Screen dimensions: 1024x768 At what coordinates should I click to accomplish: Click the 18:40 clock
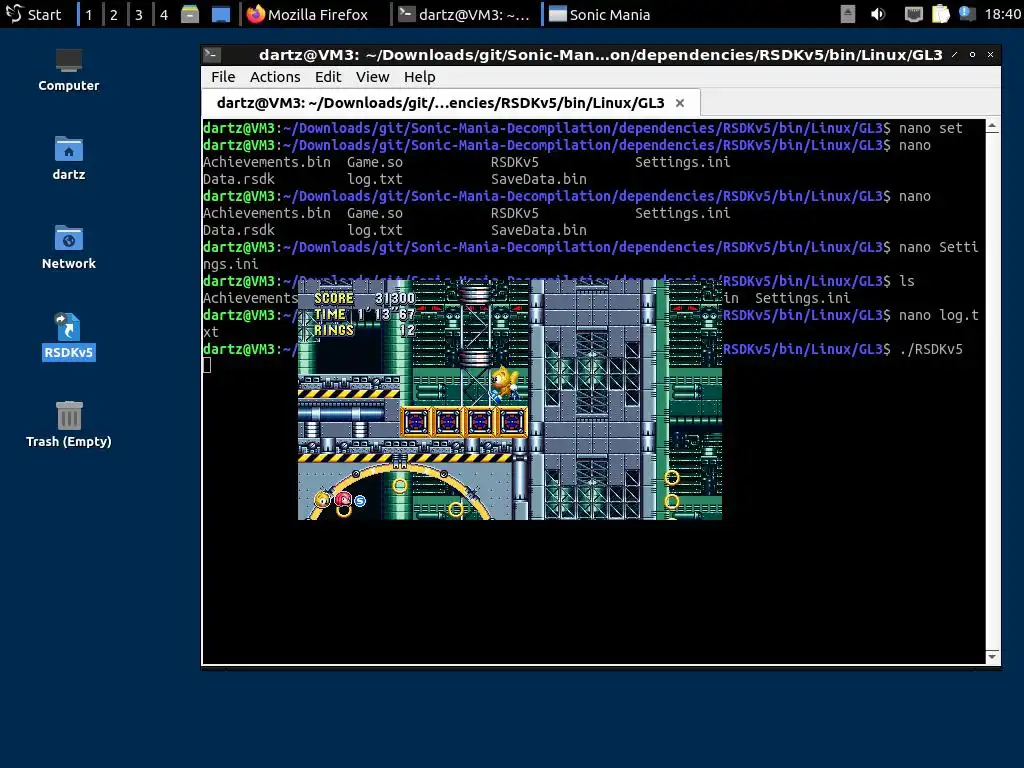(x=1002, y=14)
